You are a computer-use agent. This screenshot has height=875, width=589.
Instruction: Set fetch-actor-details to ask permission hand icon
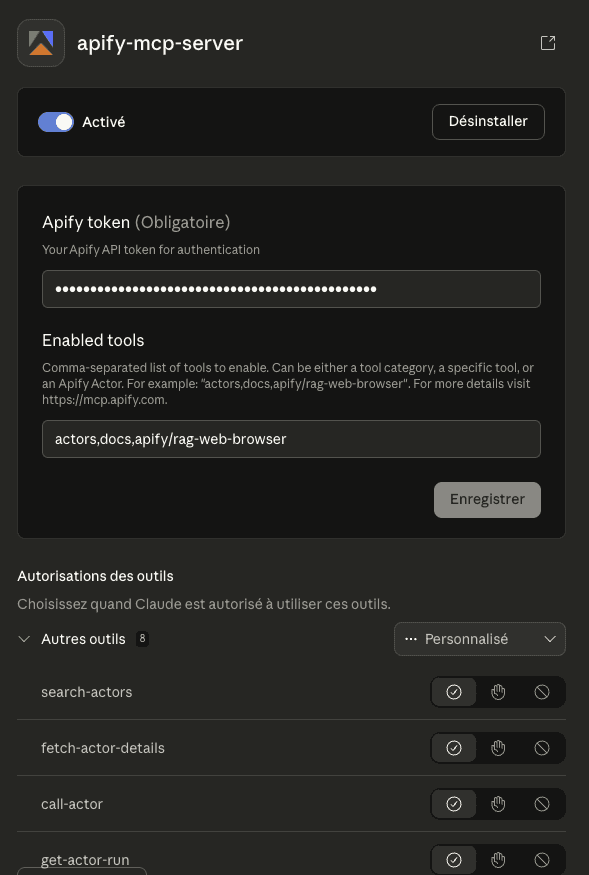click(498, 748)
